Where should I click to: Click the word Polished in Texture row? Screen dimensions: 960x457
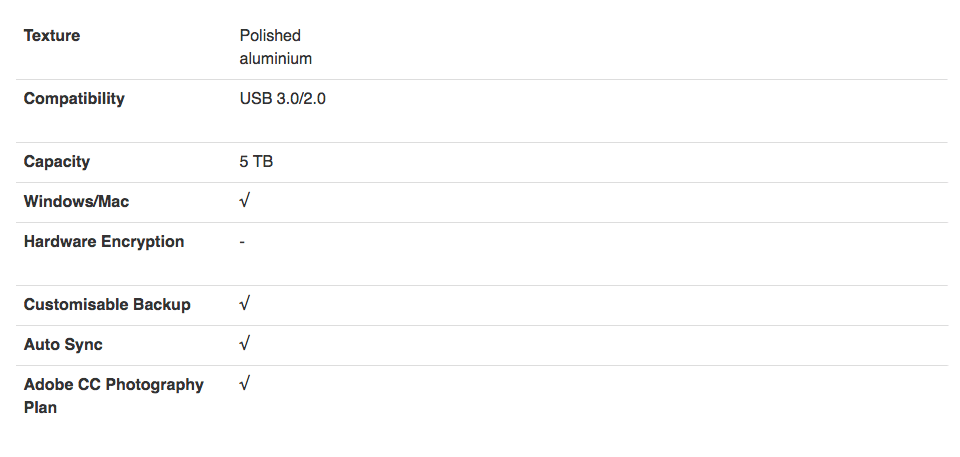pyautogui.click(x=270, y=36)
